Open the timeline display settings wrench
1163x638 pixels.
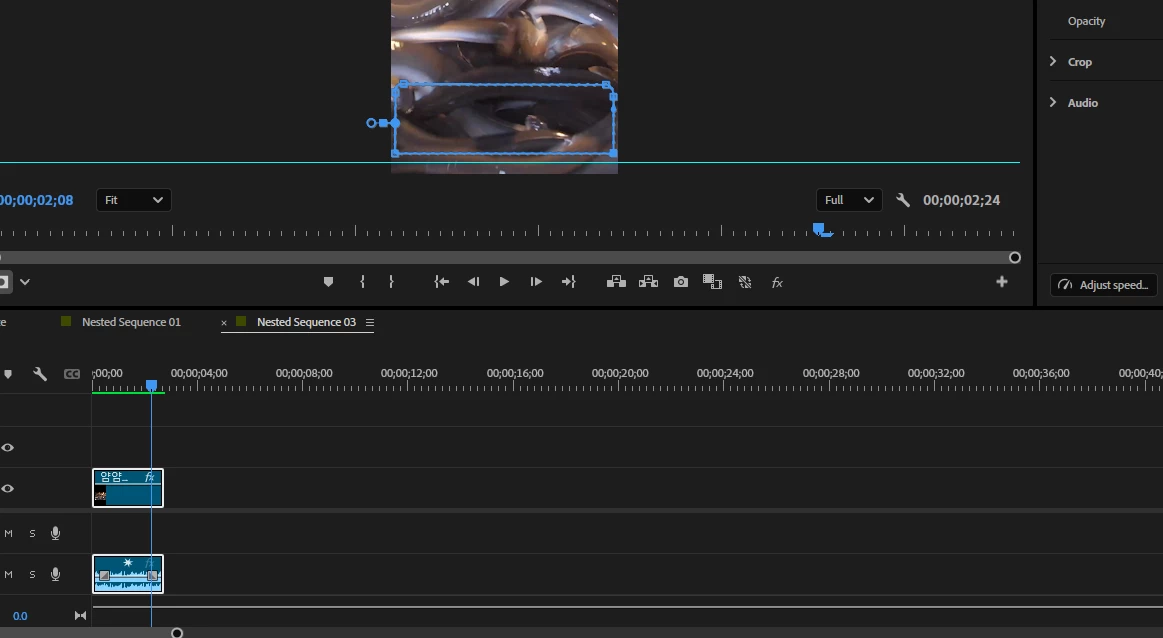(40, 374)
